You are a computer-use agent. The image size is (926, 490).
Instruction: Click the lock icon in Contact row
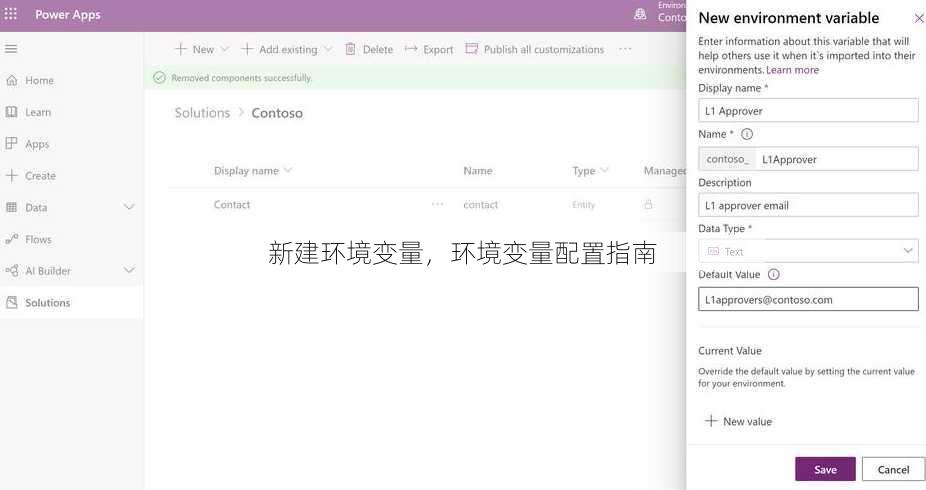click(x=648, y=204)
